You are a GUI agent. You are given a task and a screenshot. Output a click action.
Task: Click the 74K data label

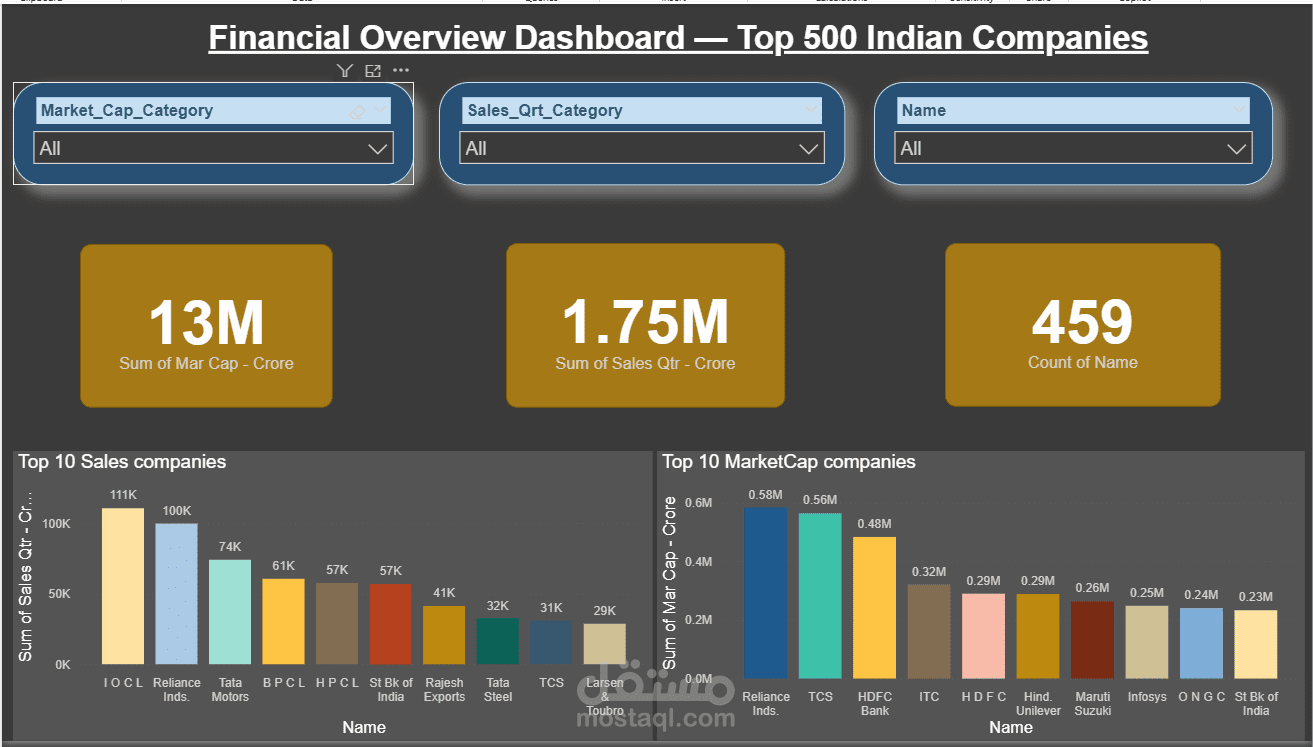pyautogui.click(x=230, y=547)
